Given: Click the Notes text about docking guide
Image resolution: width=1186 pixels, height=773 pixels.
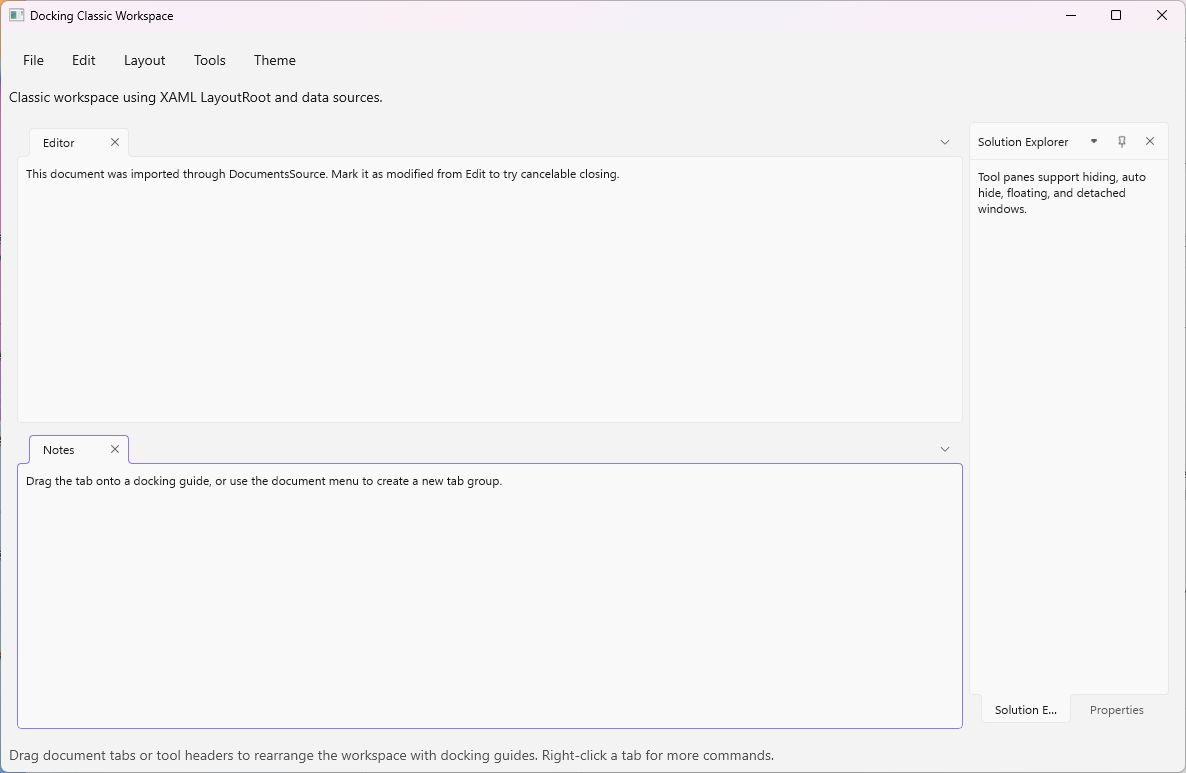Looking at the screenshot, I should [x=264, y=481].
